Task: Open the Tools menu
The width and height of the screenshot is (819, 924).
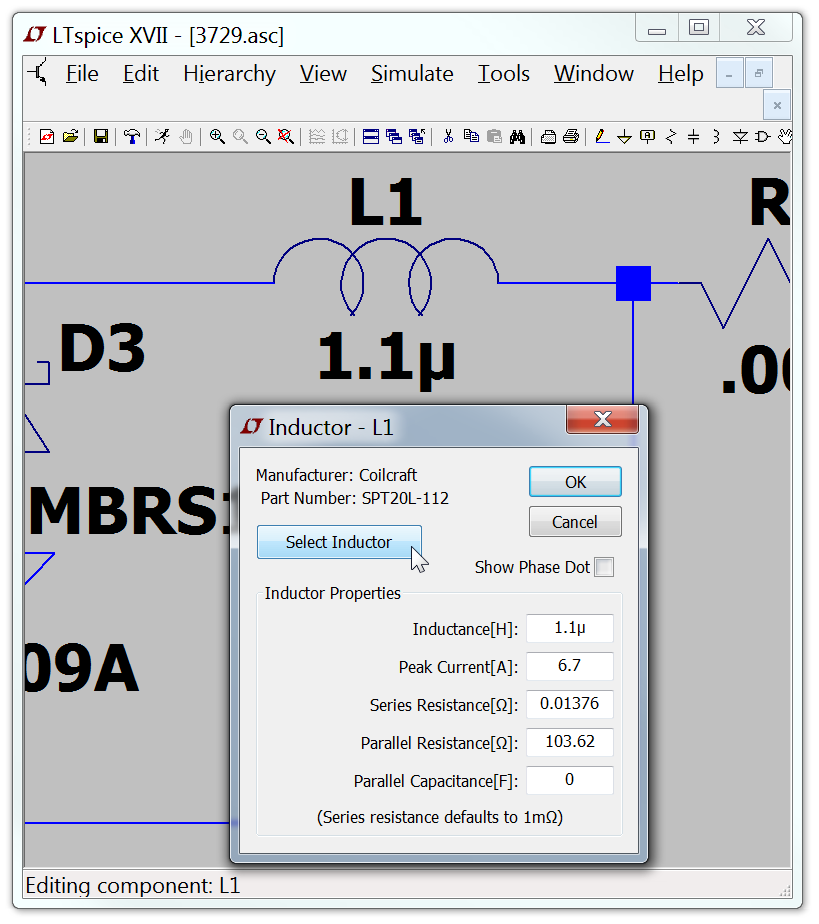Action: [503, 74]
